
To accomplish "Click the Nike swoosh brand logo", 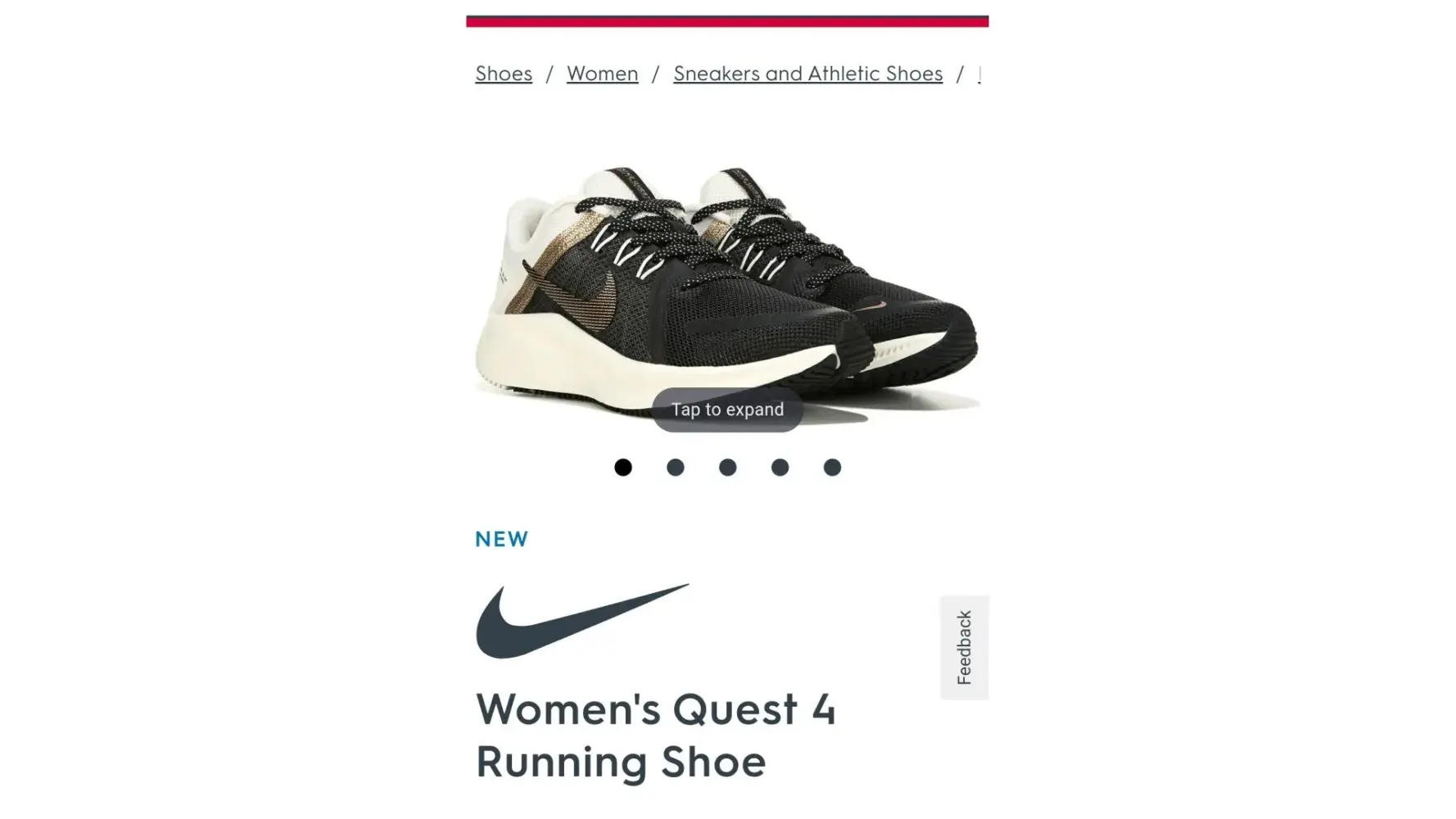I will (x=582, y=620).
